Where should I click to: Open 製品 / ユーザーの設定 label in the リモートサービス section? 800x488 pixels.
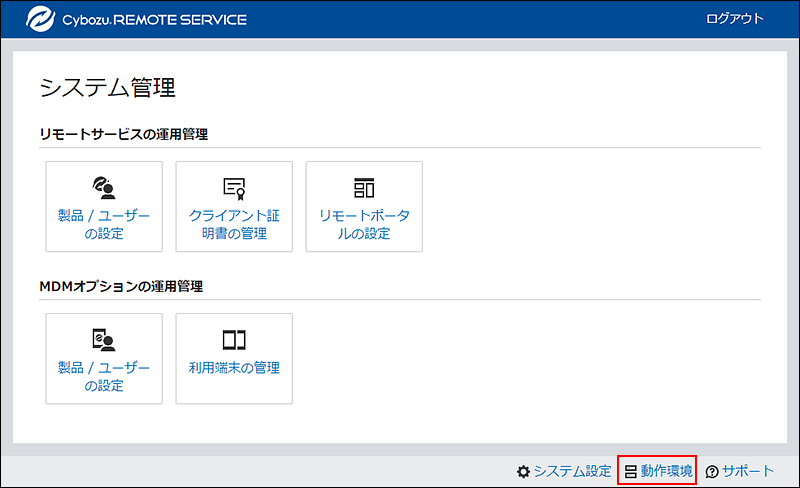pos(104,225)
